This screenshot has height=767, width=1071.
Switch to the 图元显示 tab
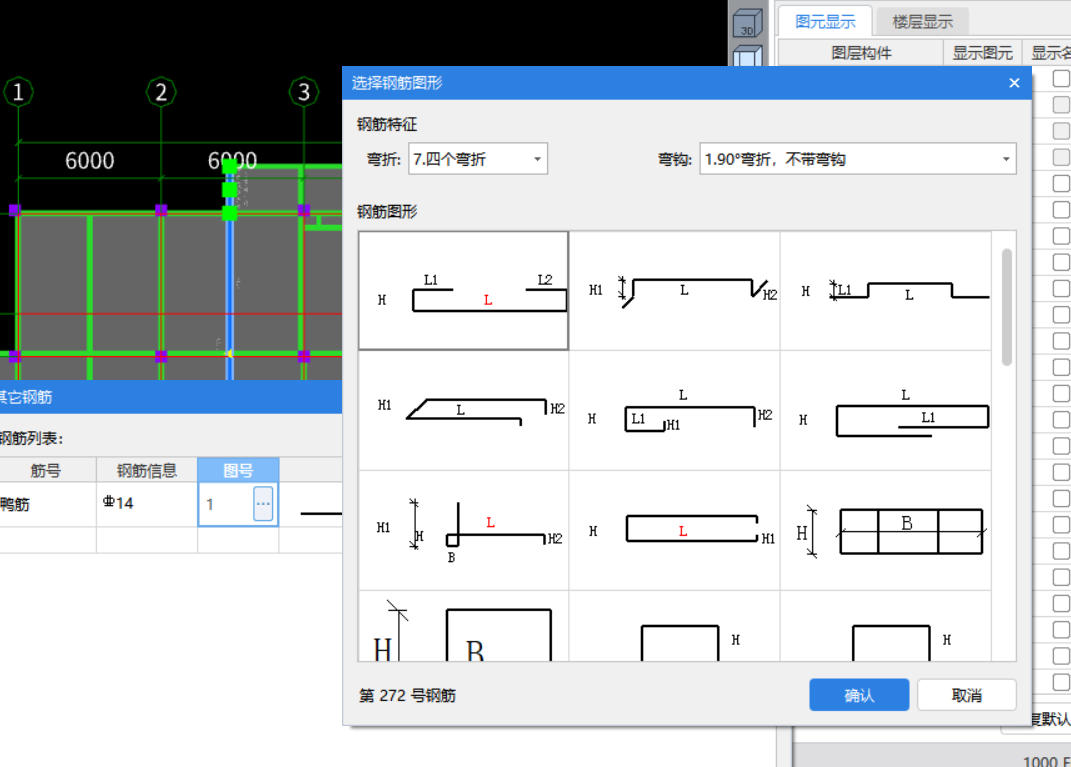coord(825,22)
